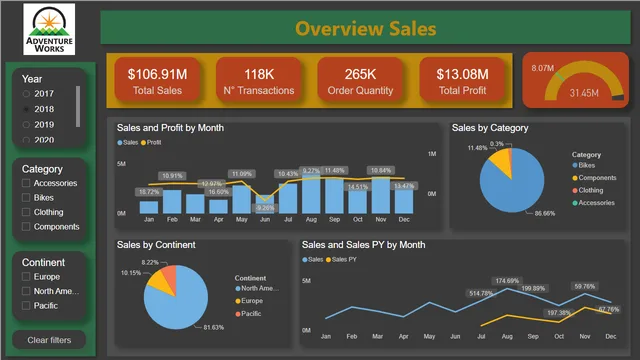Click the 174.69% data label in Sales PY chart

[507, 281]
